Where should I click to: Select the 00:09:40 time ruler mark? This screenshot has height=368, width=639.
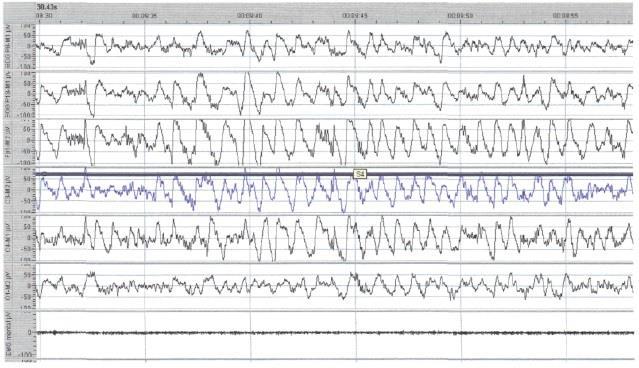coord(249,15)
